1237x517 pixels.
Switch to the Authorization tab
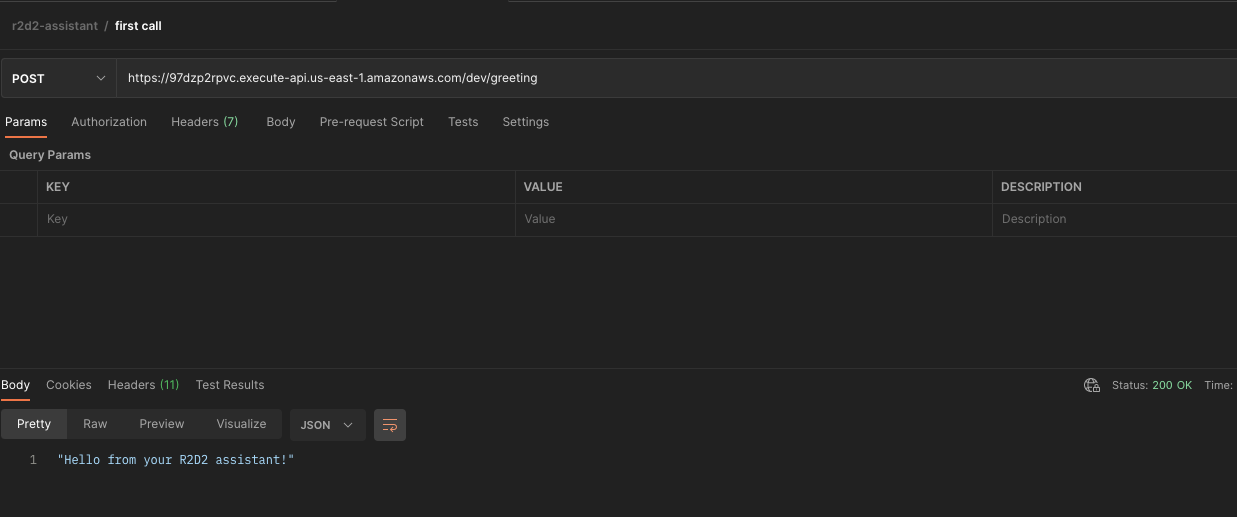coord(109,122)
